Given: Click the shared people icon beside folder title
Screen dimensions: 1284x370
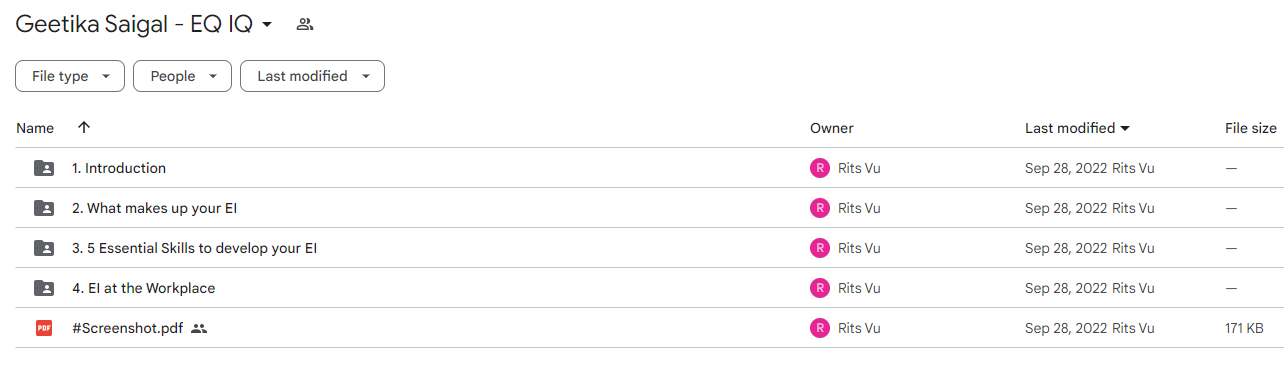Looking at the screenshot, I should coord(305,24).
